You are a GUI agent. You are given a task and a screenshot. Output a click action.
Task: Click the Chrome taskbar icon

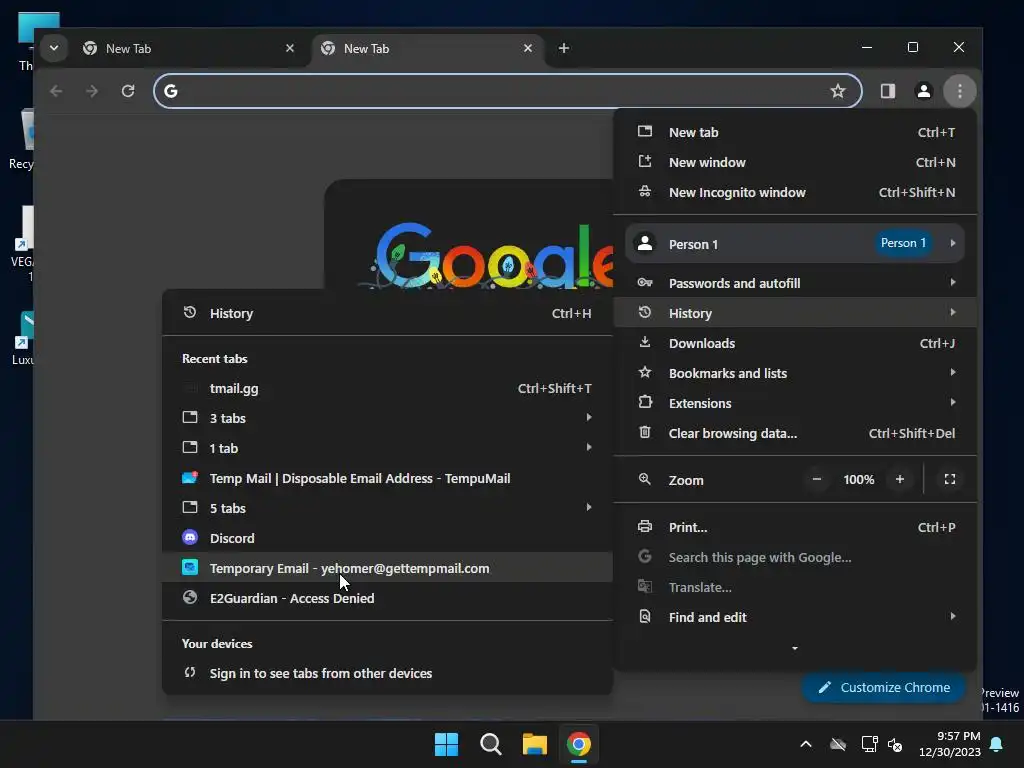[579, 744]
